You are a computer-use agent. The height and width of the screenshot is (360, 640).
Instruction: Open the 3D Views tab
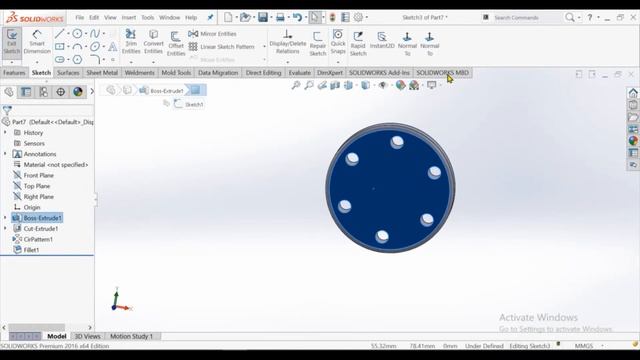pyautogui.click(x=87, y=336)
